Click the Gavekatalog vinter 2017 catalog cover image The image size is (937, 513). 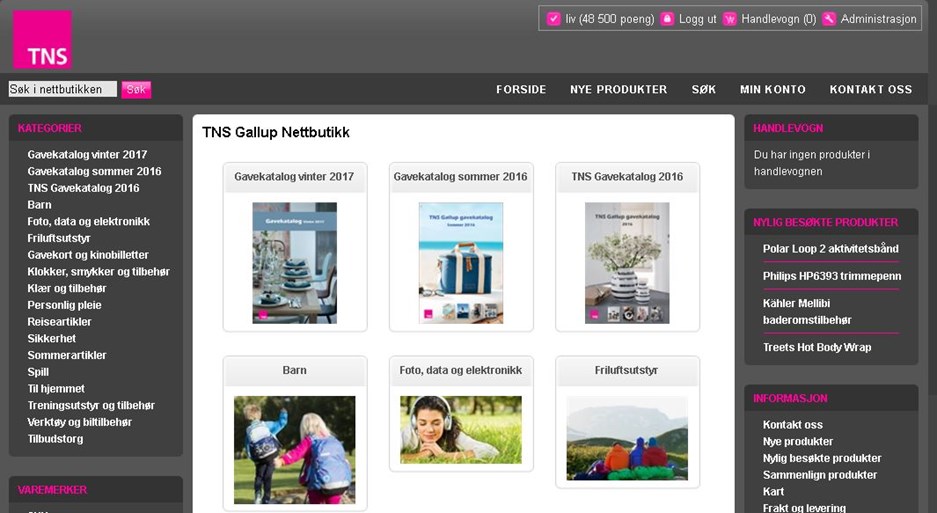coord(295,263)
